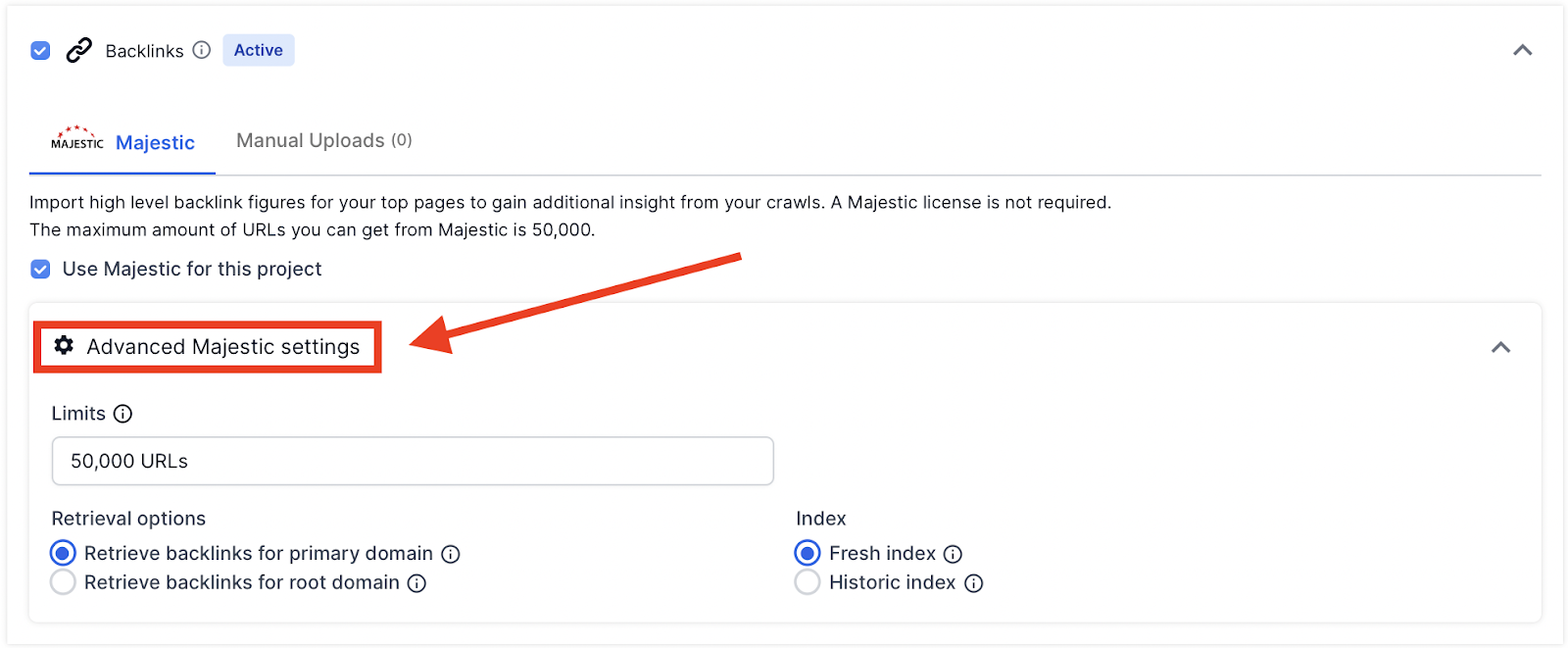Select Retrieve backlinks for primary domain

click(x=63, y=553)
